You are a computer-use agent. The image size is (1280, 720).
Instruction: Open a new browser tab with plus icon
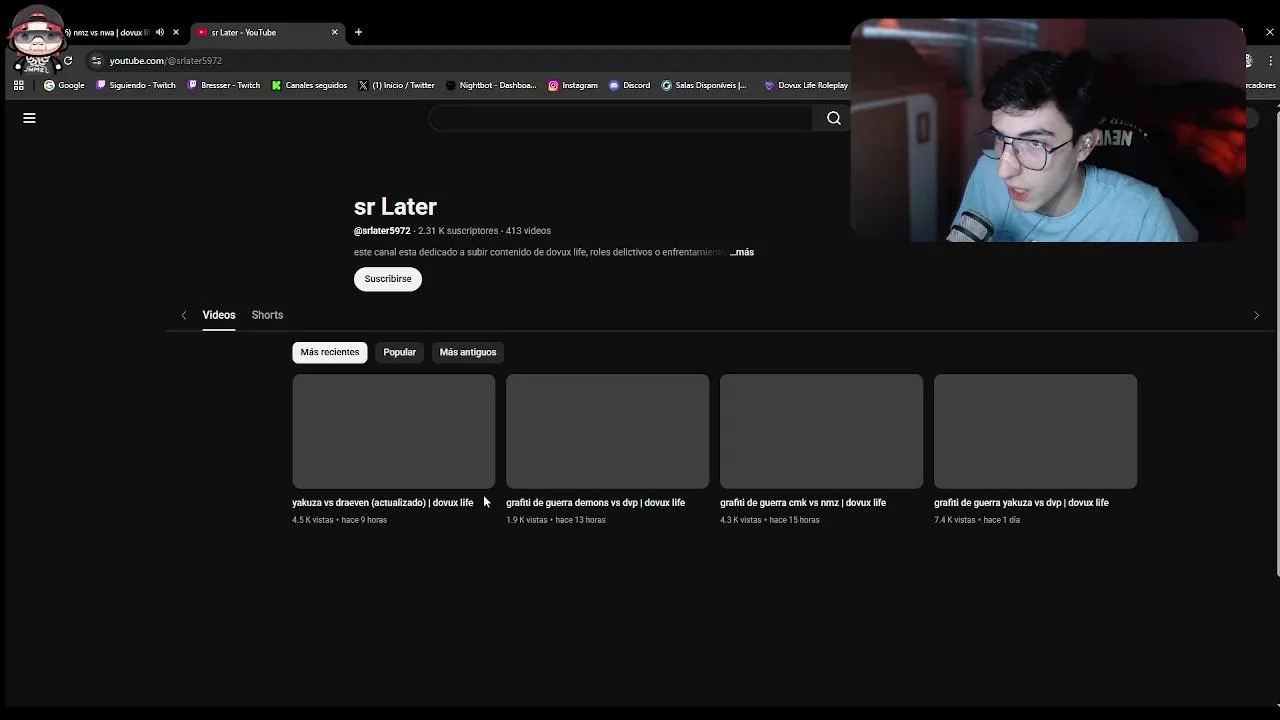click(x=358, y=32)
